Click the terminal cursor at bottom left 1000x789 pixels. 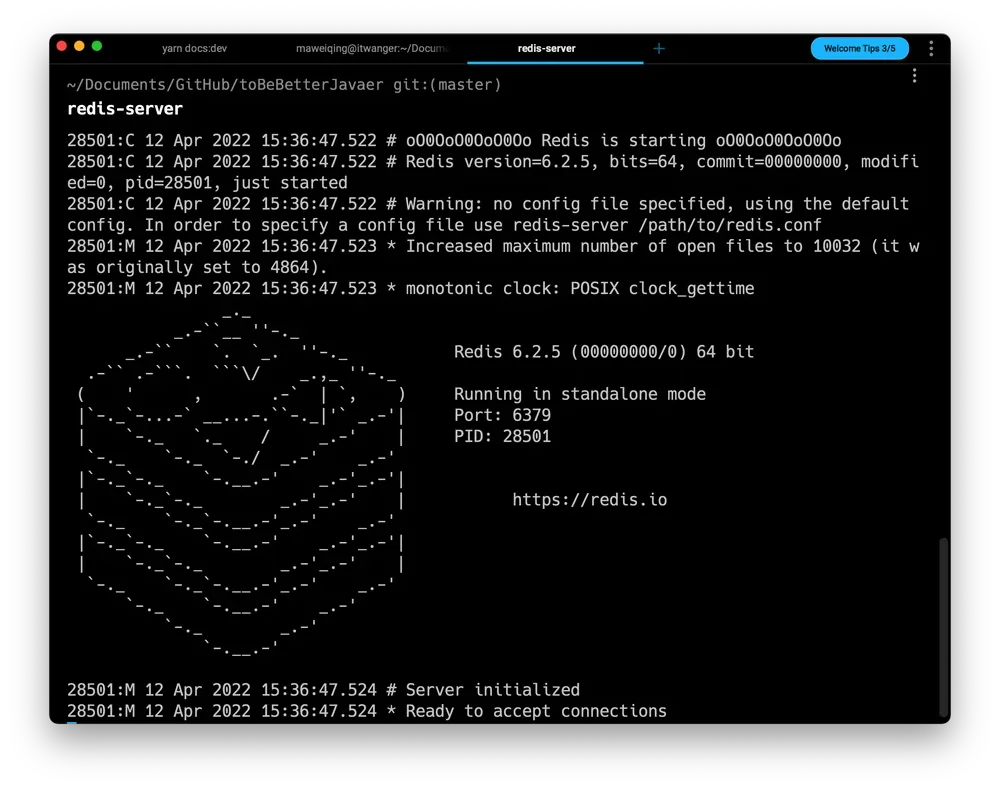[71, 723]
